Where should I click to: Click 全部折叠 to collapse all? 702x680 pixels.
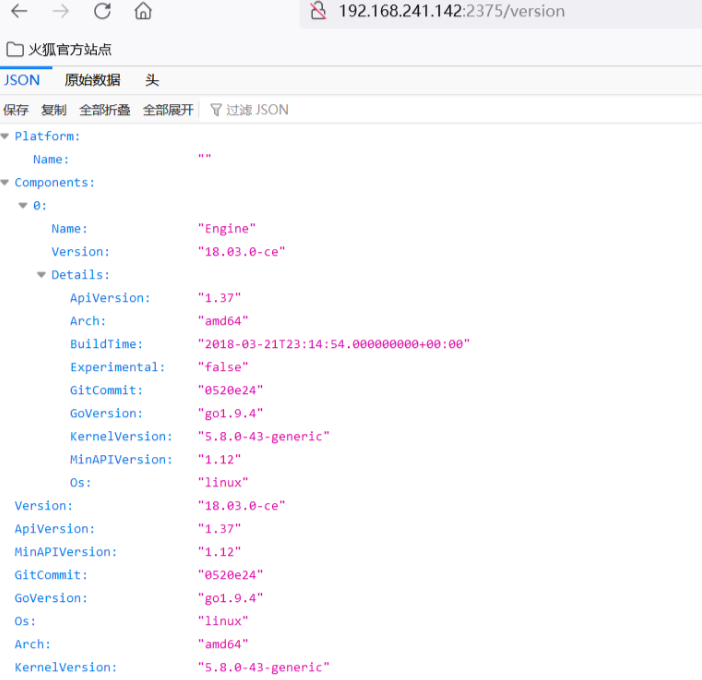point(105,110)
